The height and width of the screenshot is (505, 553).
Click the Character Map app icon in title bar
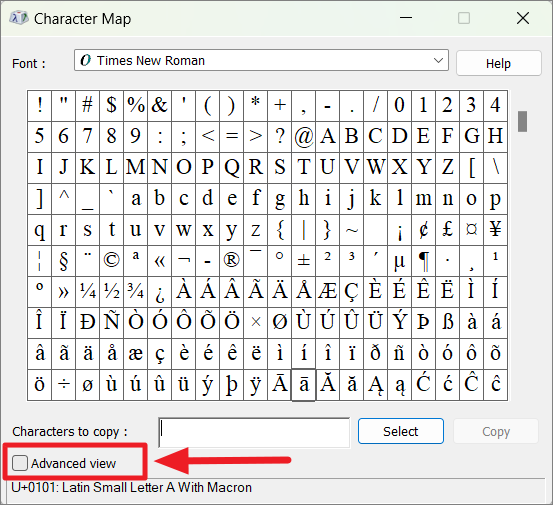(19, 18)
